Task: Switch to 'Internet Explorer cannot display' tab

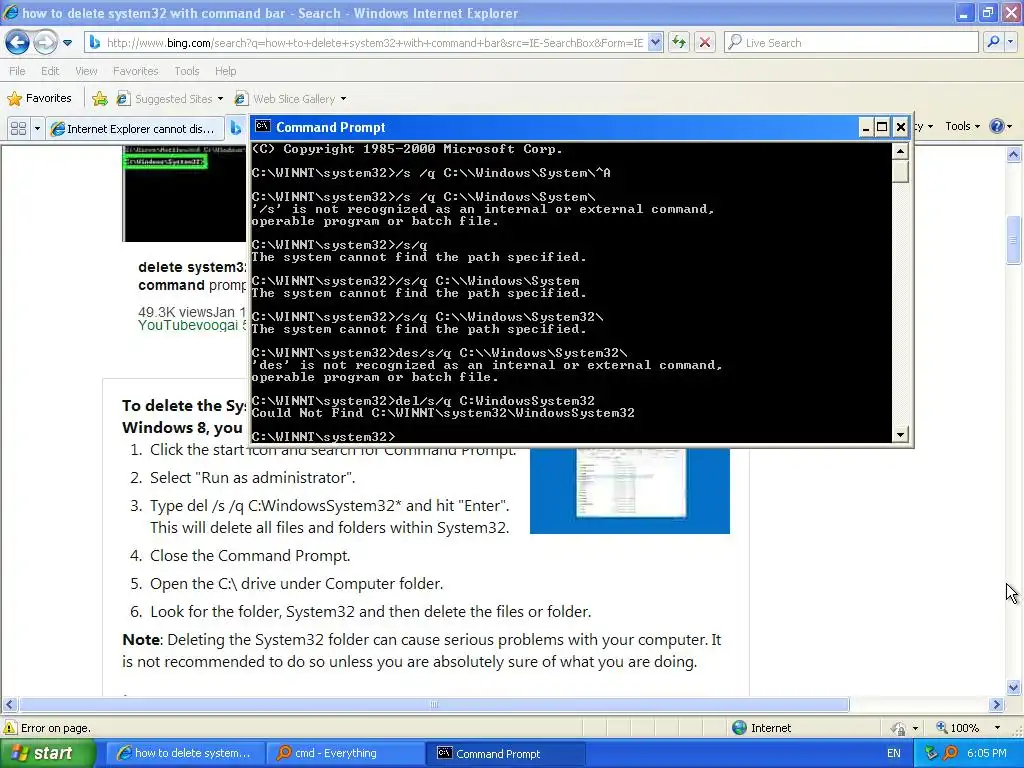Action: (x=135, y=129)
